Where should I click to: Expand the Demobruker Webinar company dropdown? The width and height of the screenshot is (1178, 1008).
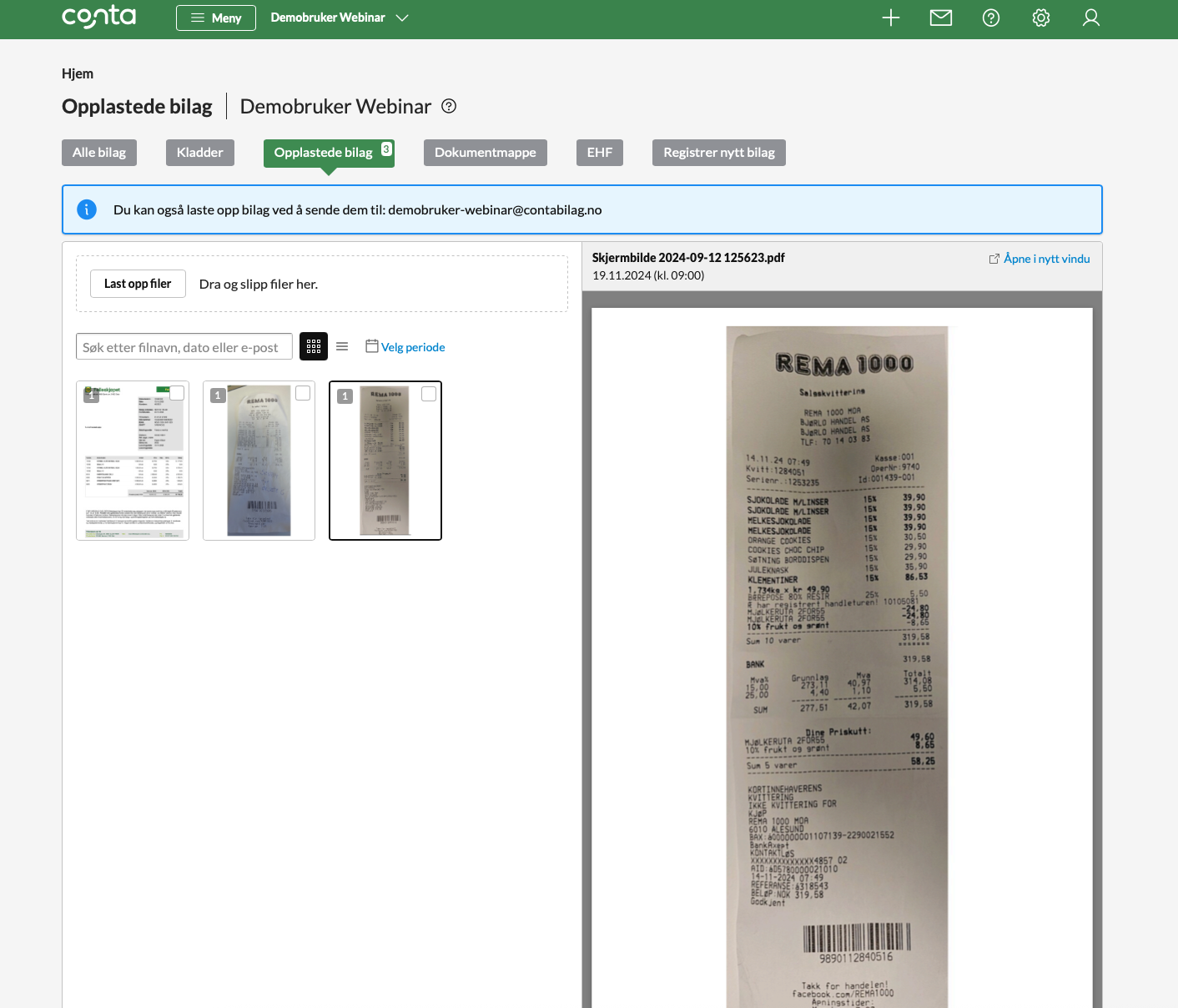click(340, 18)
